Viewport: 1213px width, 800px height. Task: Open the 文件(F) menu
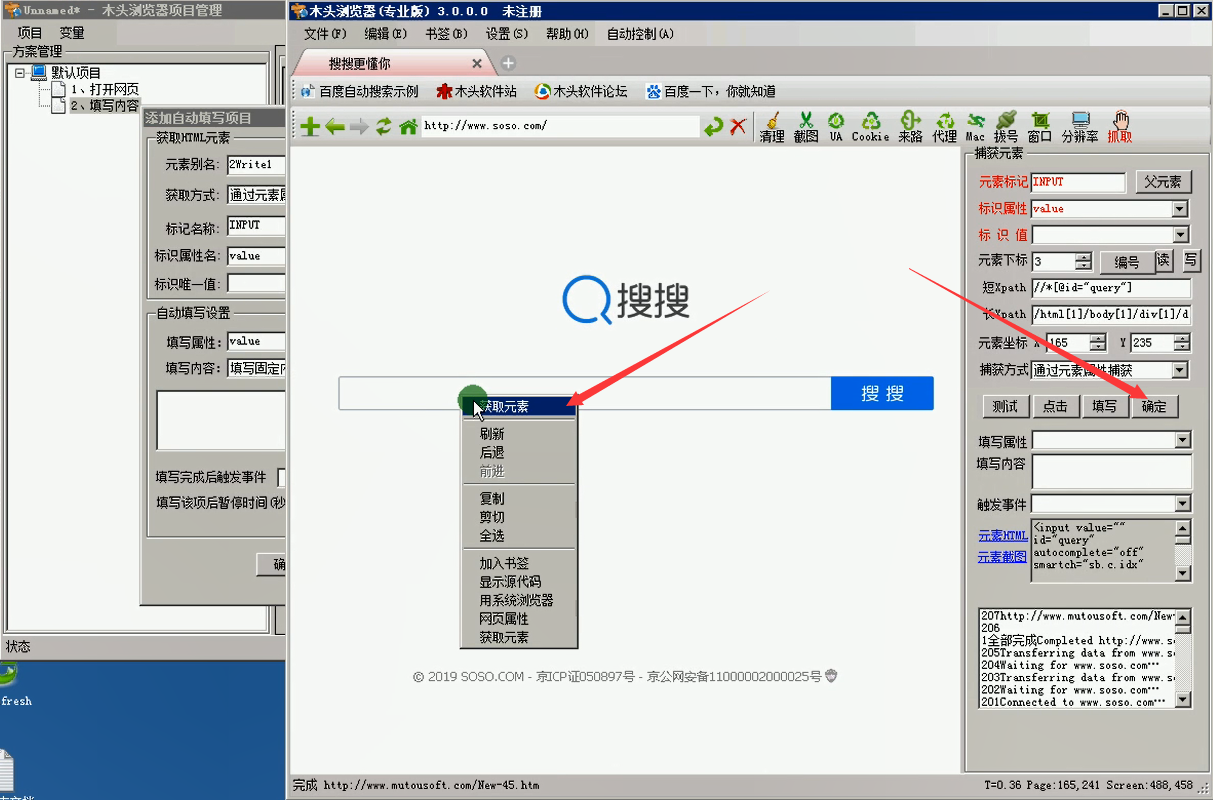tap(324, 33)
